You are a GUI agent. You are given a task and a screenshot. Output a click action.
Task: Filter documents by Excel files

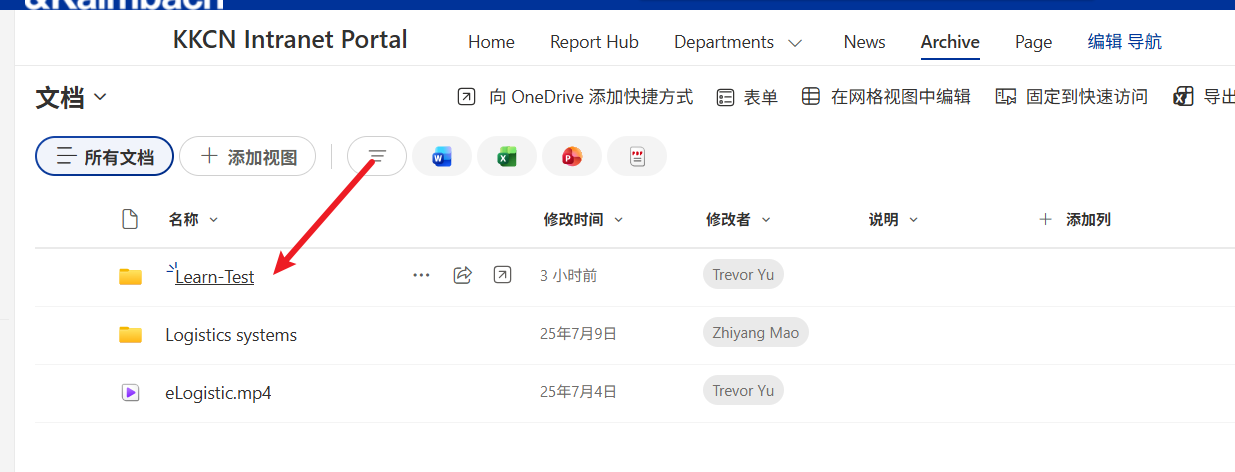[507, 156]
